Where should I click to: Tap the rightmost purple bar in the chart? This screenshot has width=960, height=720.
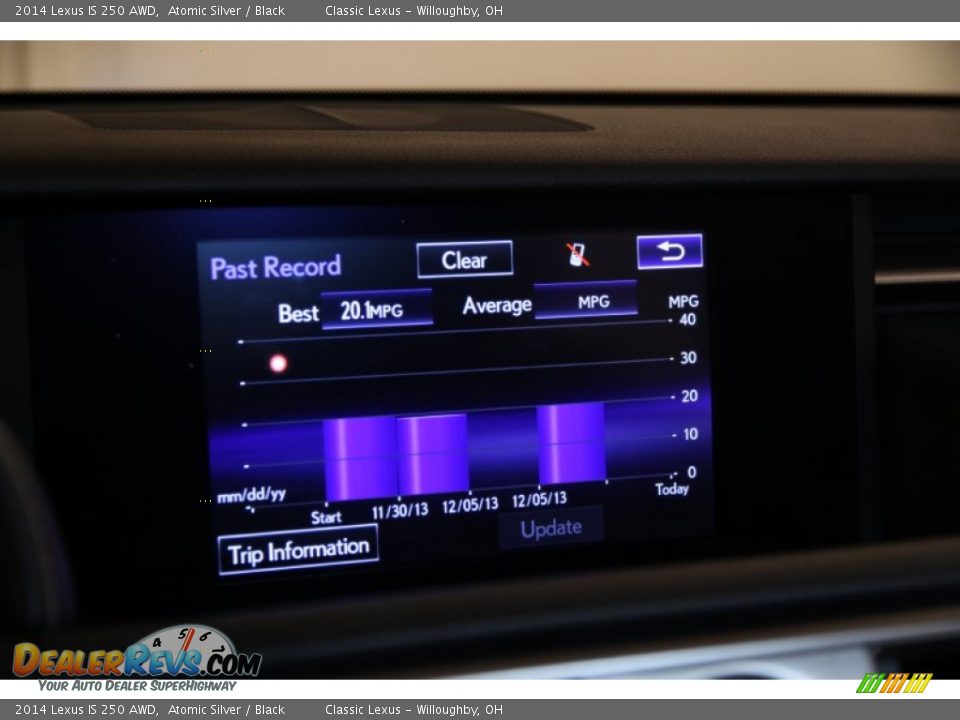[571, 443]
